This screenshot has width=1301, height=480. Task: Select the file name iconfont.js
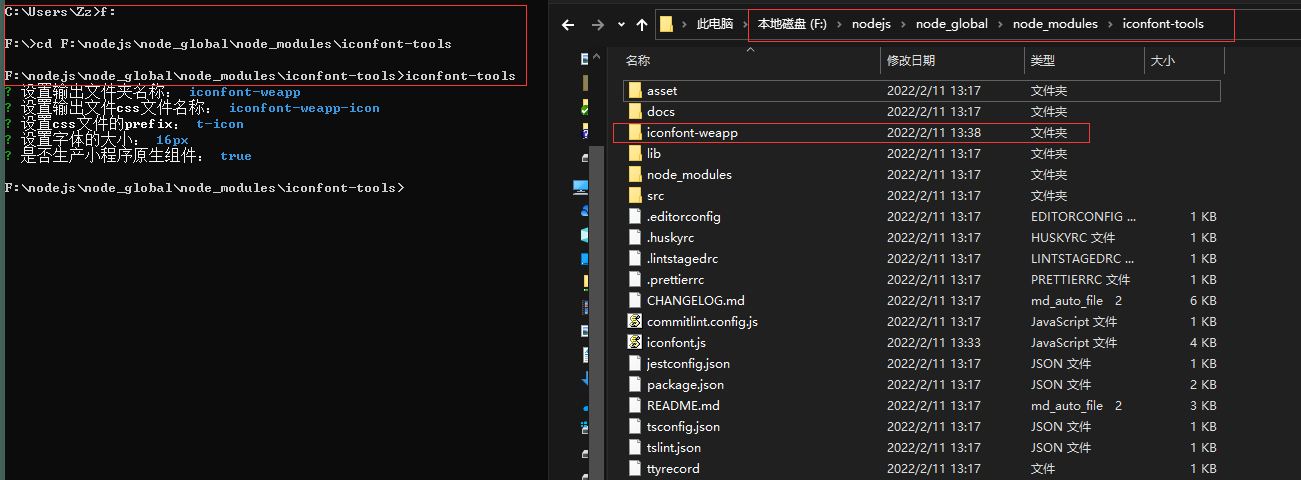coord(676,343)
